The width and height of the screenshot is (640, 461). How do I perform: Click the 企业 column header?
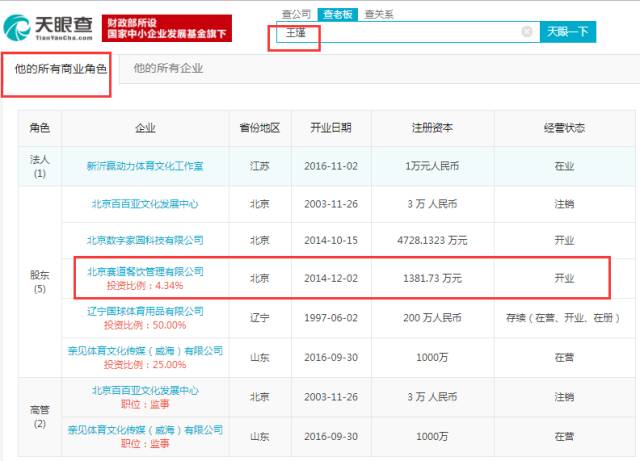pyautogui.click(x=145, y=128)
